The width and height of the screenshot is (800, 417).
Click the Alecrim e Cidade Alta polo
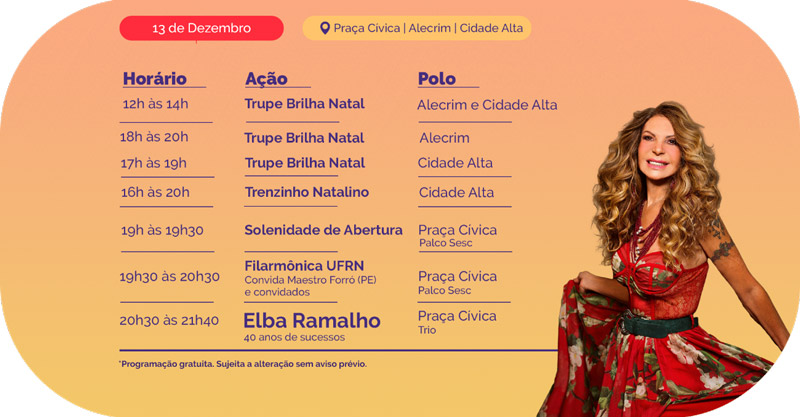pos(487,105)
